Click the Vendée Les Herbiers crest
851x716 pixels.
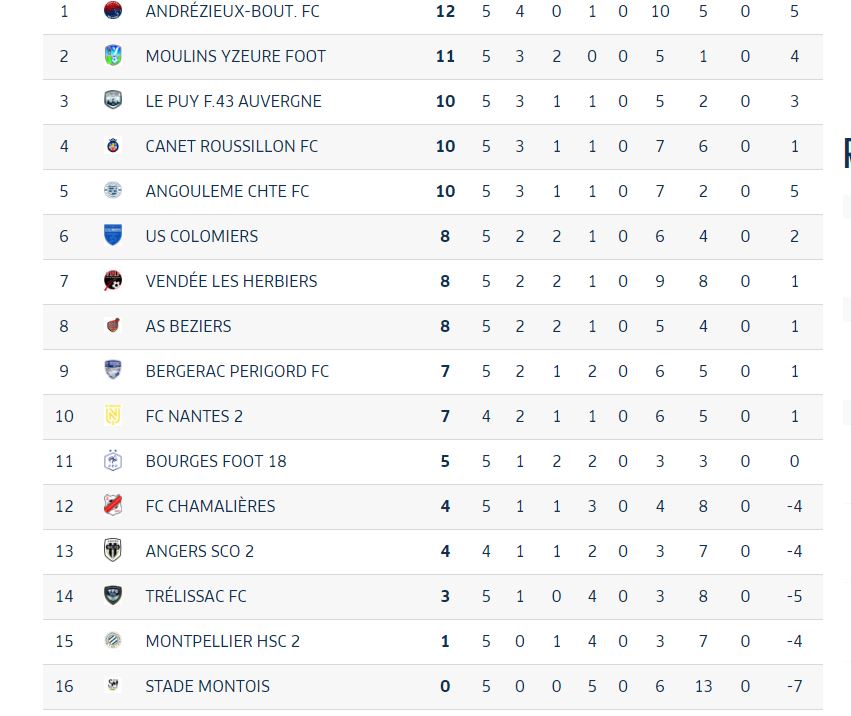tap(113, 280)
